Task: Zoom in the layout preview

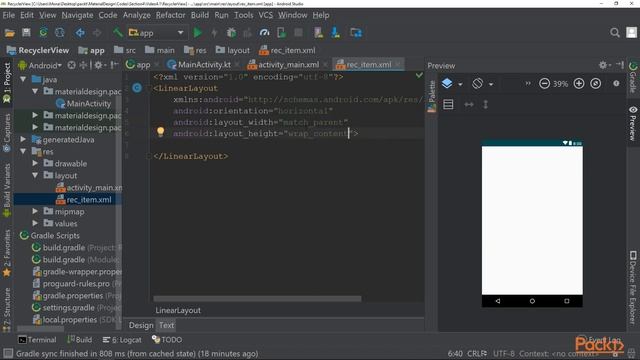Action: point(579,84)
